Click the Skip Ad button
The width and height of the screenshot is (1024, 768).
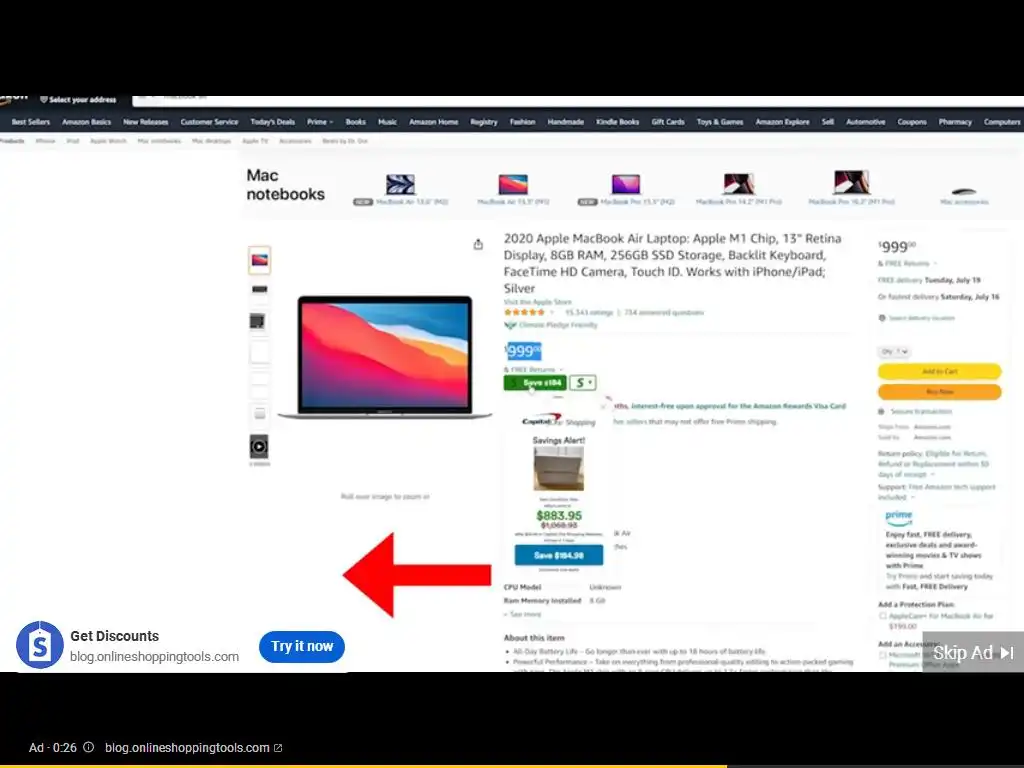click(973, 652)
